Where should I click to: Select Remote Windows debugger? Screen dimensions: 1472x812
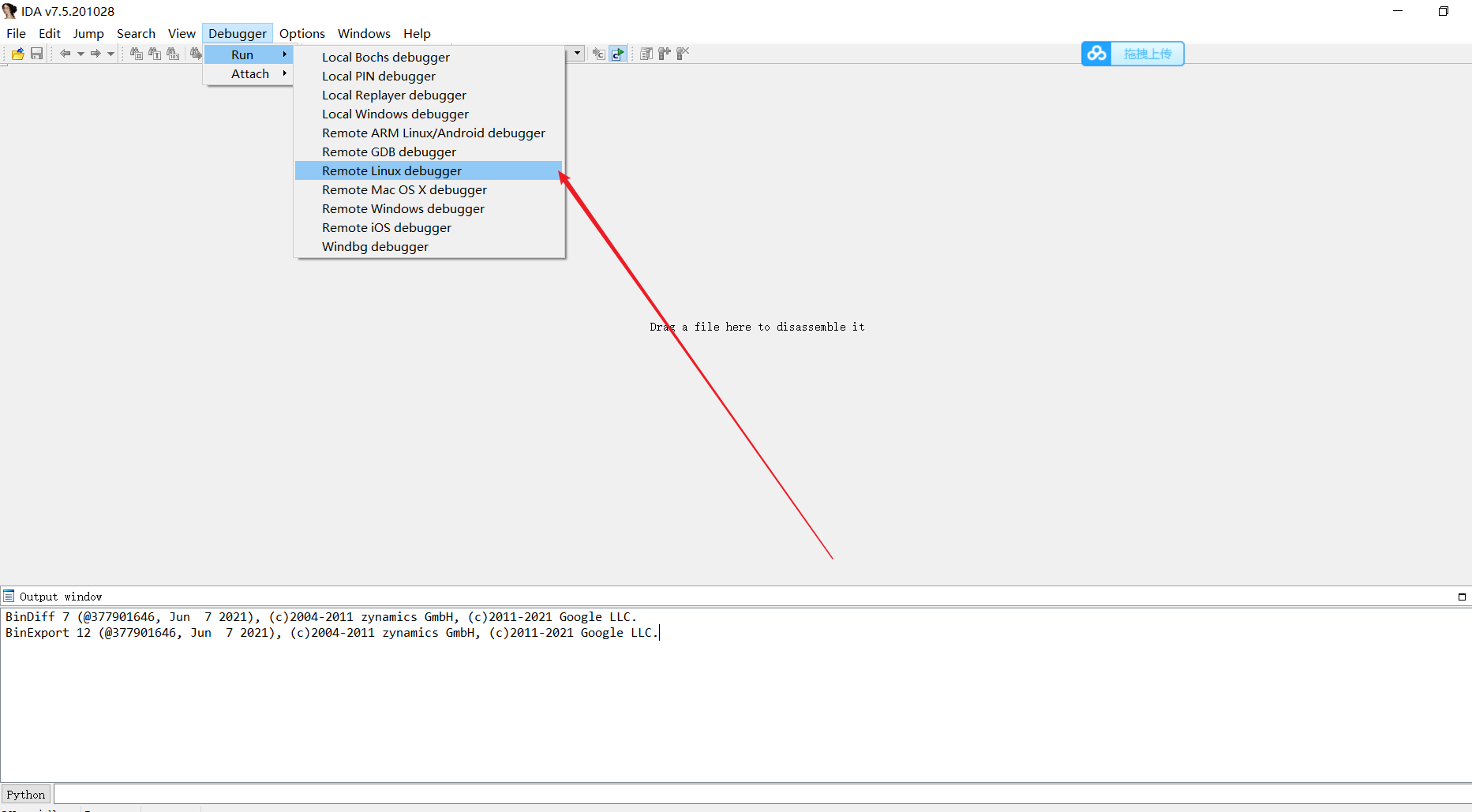(429, 208)
